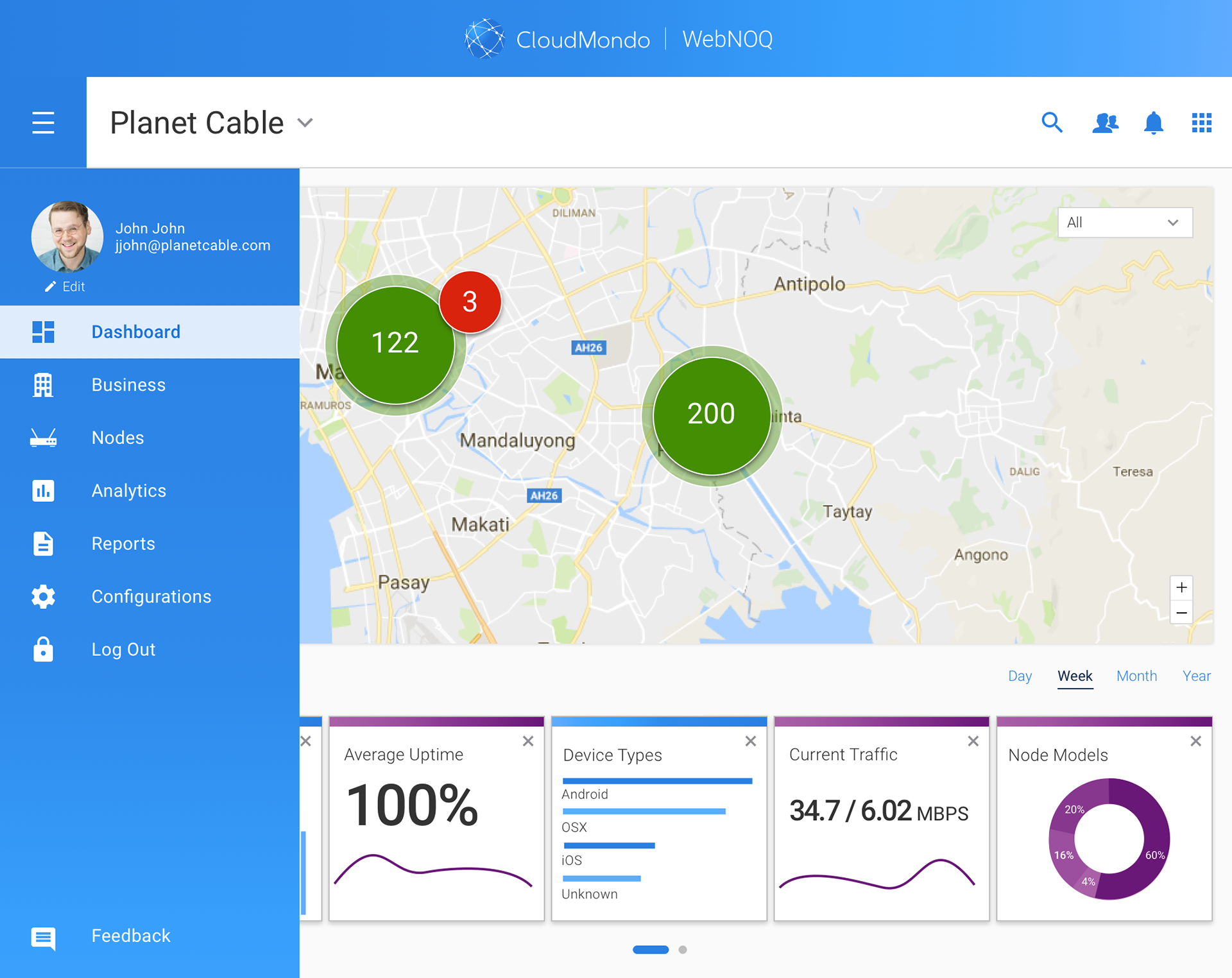Open the apps grid icon

pyautogui.click(x=1201, y=123)
